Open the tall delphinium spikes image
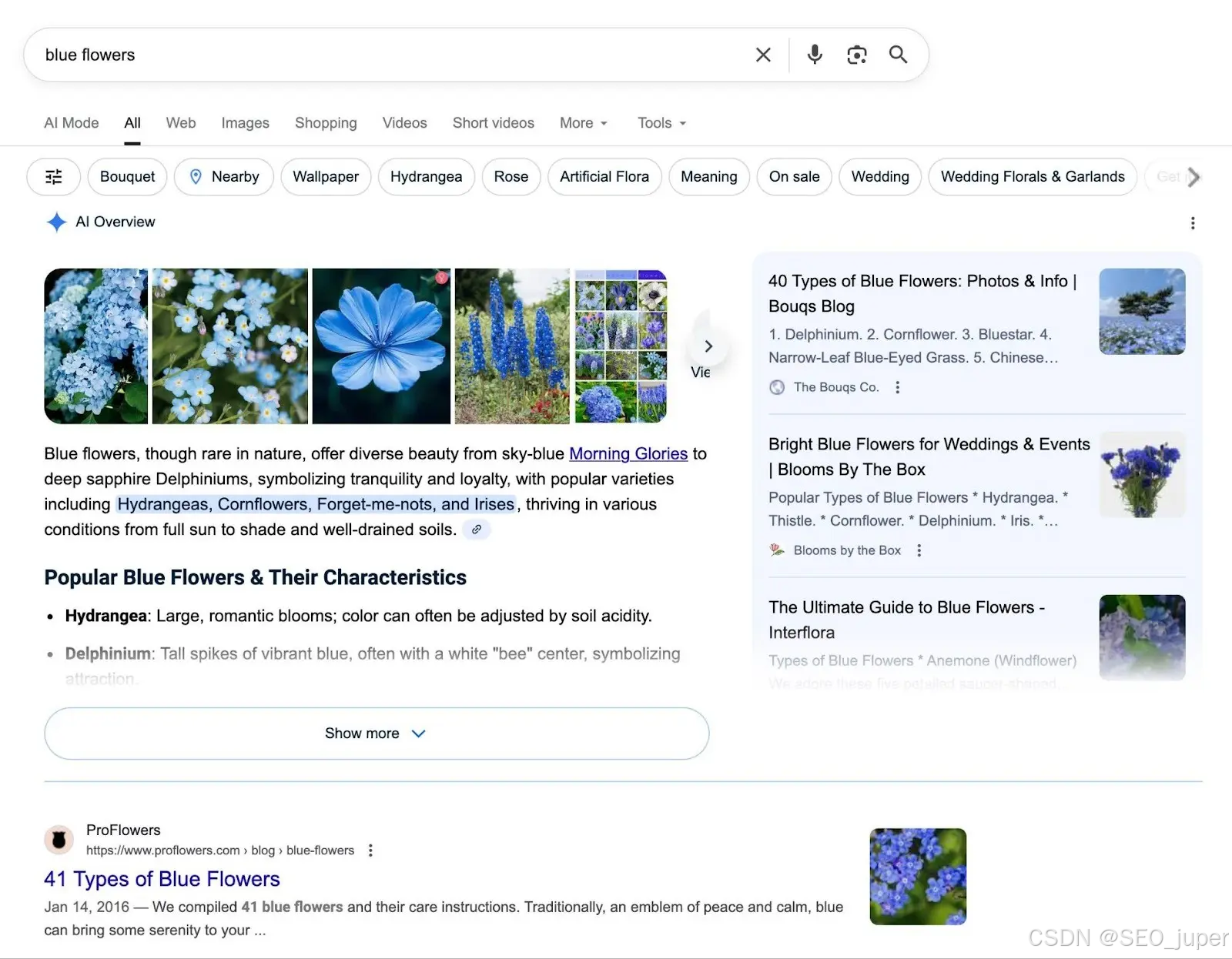This screenshot has height=959, width=1232. click(512, 346)
